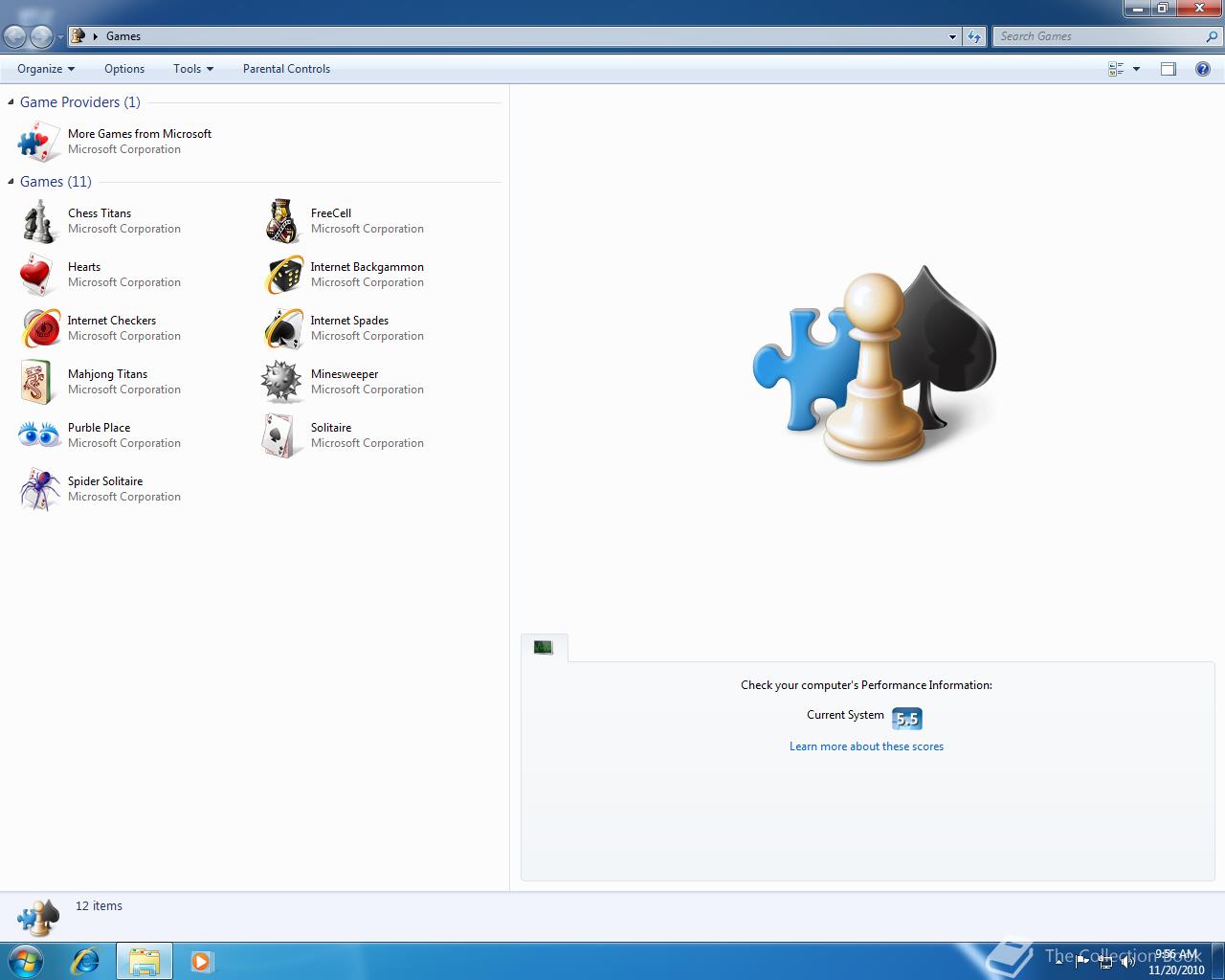The image size is (1225, 980).
Task: Click the FreeCell title text
Action: coord(331,213)
